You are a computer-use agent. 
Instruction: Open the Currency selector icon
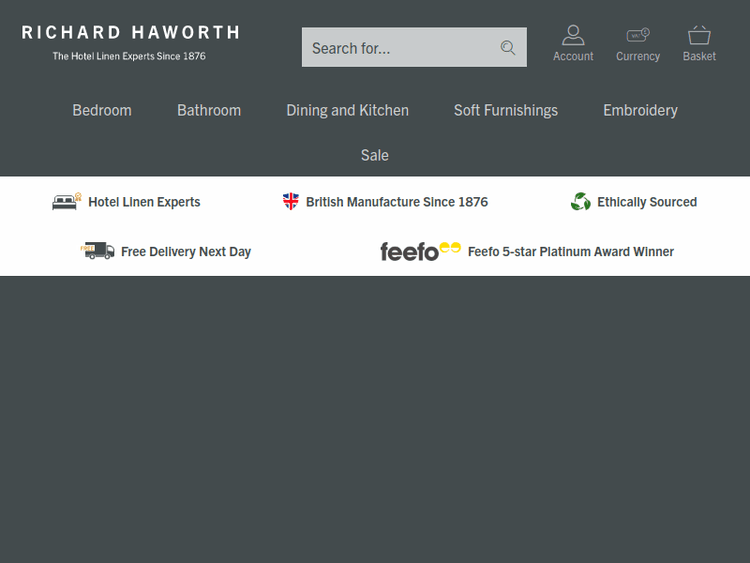coord(638,36)
